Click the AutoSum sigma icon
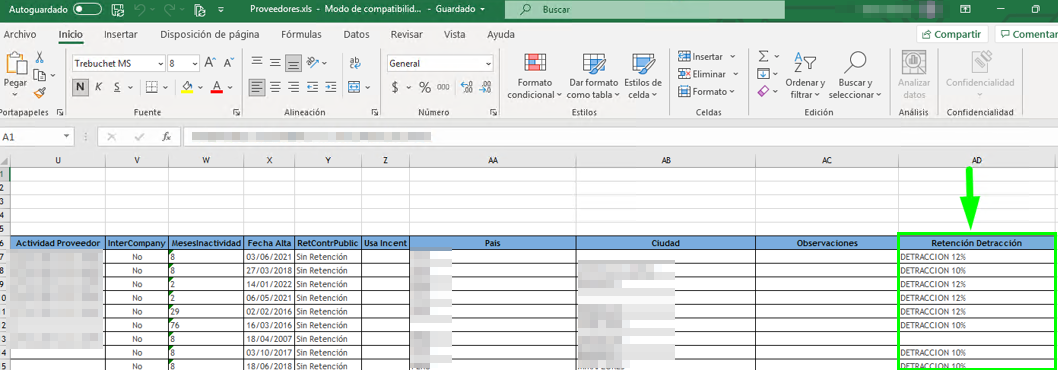 point(763,56)
